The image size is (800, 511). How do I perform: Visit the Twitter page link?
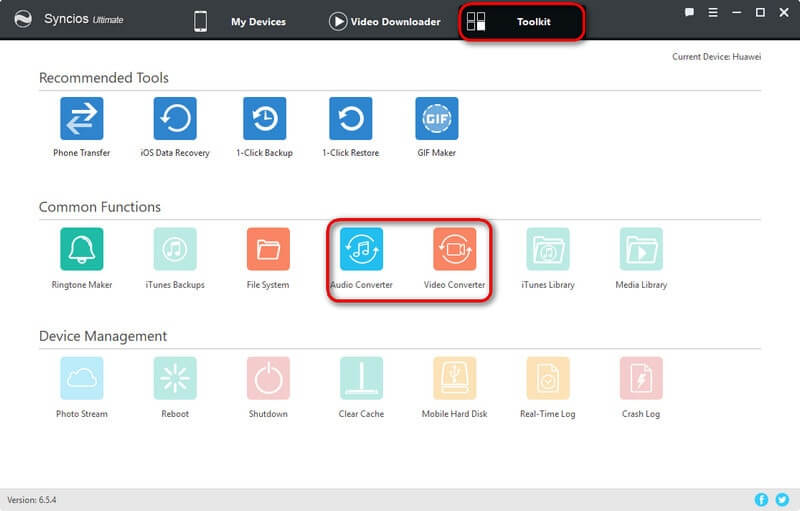(782, 499)
